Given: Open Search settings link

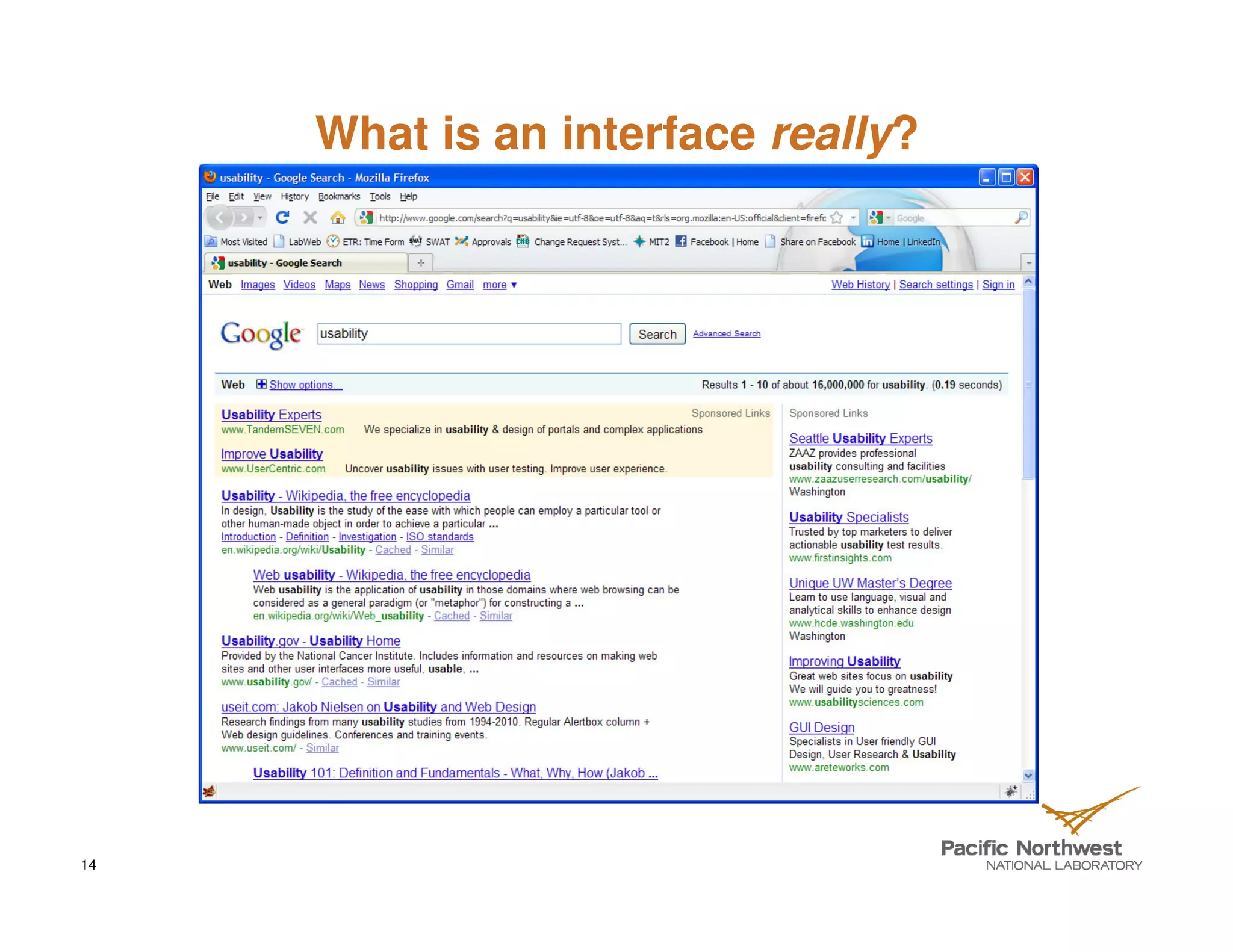Looking at the screenshot, I should [936, 285].
